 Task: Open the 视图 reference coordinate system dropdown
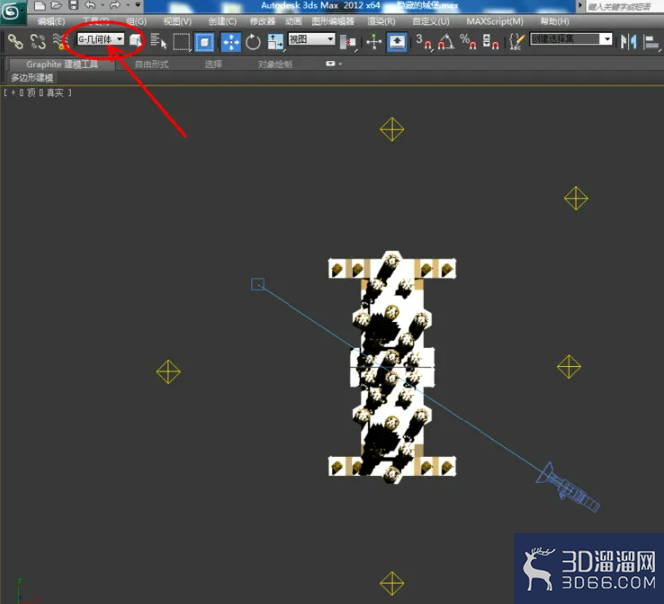(x=312, y=39)
